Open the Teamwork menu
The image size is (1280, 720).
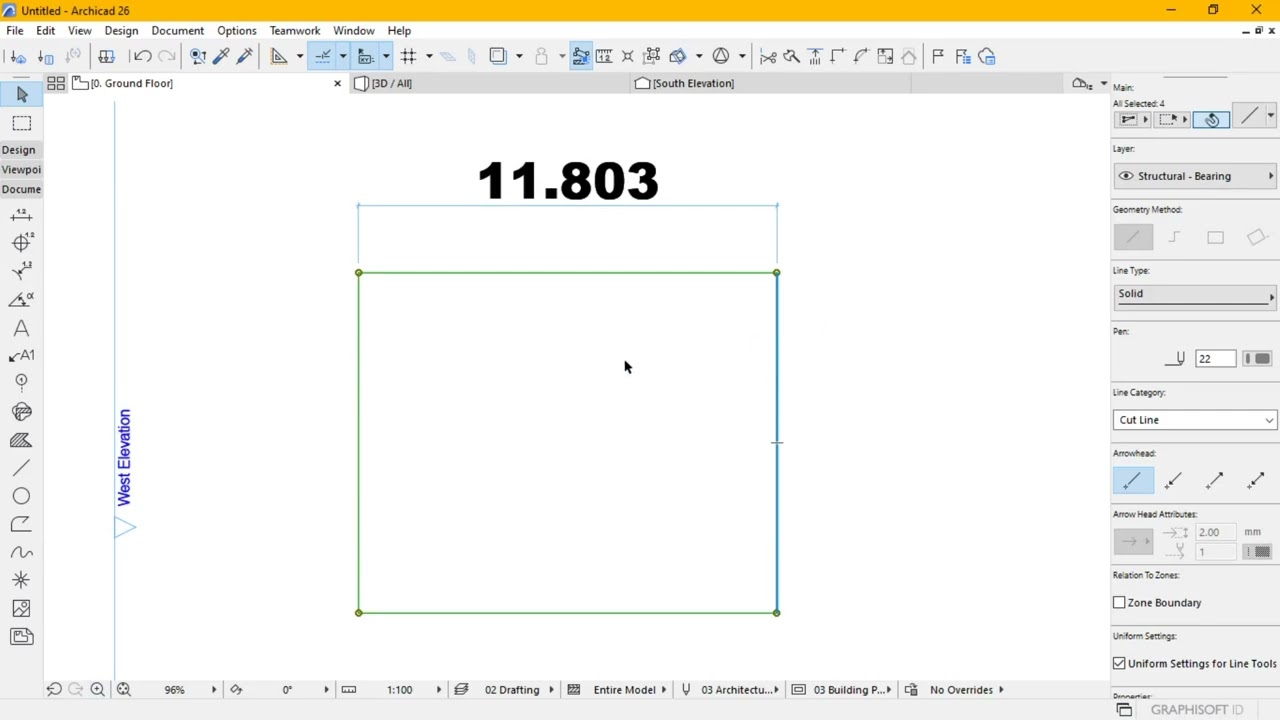tap(294, 30)
